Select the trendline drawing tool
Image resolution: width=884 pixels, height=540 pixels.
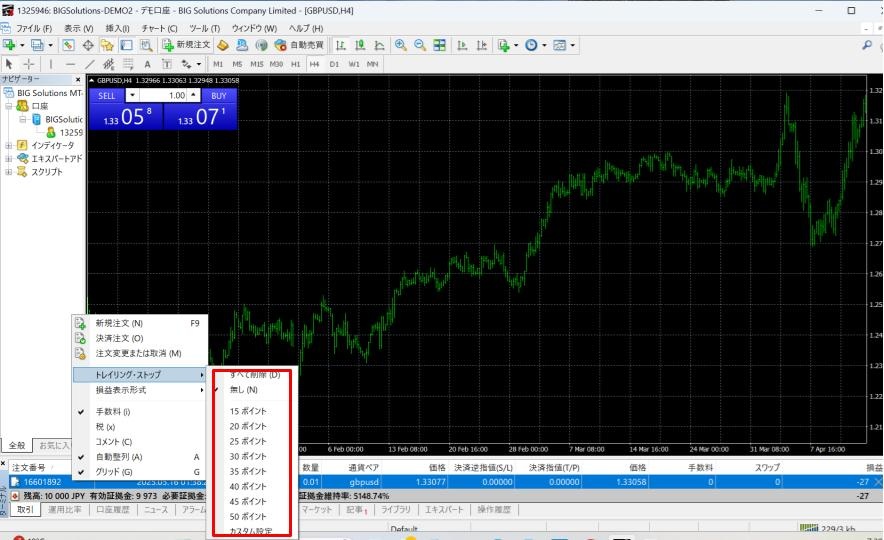pos(90,63)
